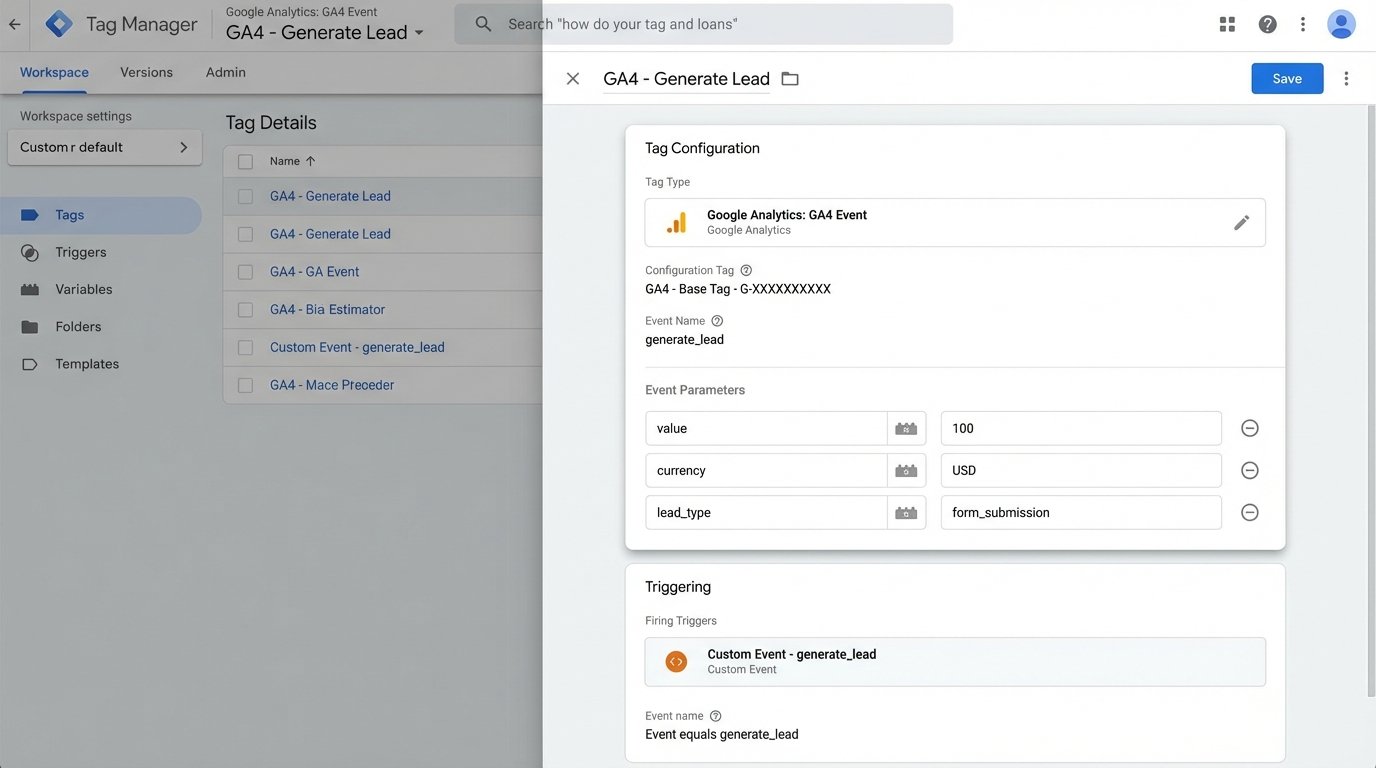Open the variable picker for lead_type parameter

click(x=906, y=511)
